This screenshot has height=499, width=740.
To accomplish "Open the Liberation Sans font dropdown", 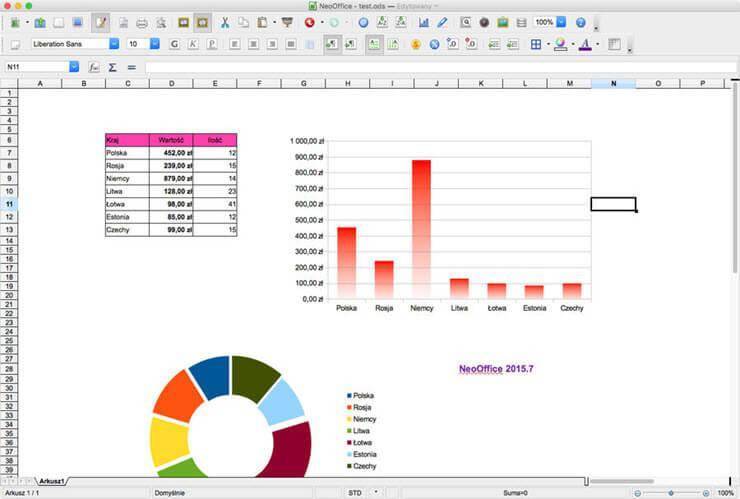I will point(114,44).
